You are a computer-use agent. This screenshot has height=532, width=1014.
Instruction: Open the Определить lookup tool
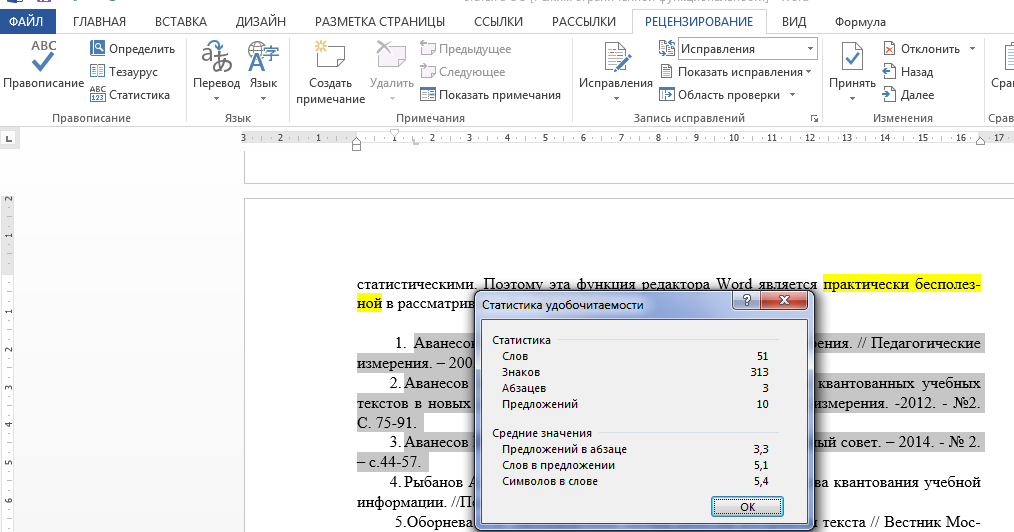click(x=133, y=48)
